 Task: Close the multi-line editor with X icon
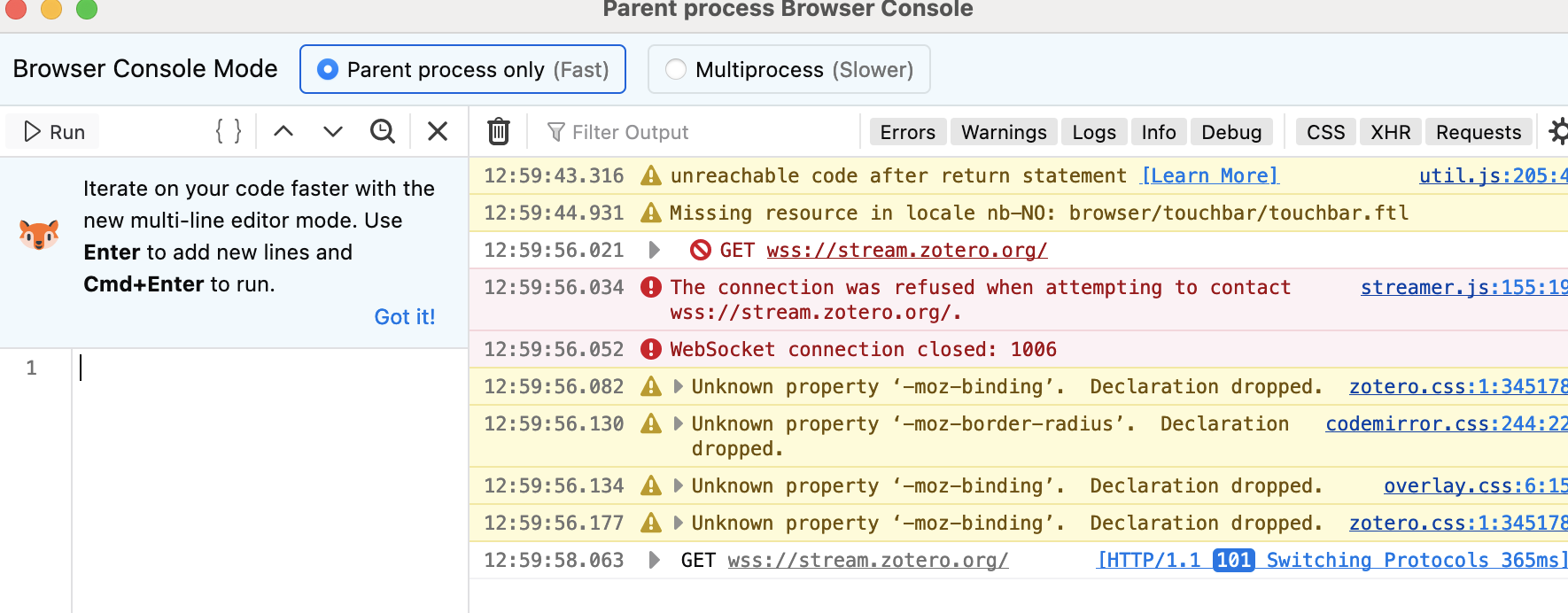click(438, 132)
